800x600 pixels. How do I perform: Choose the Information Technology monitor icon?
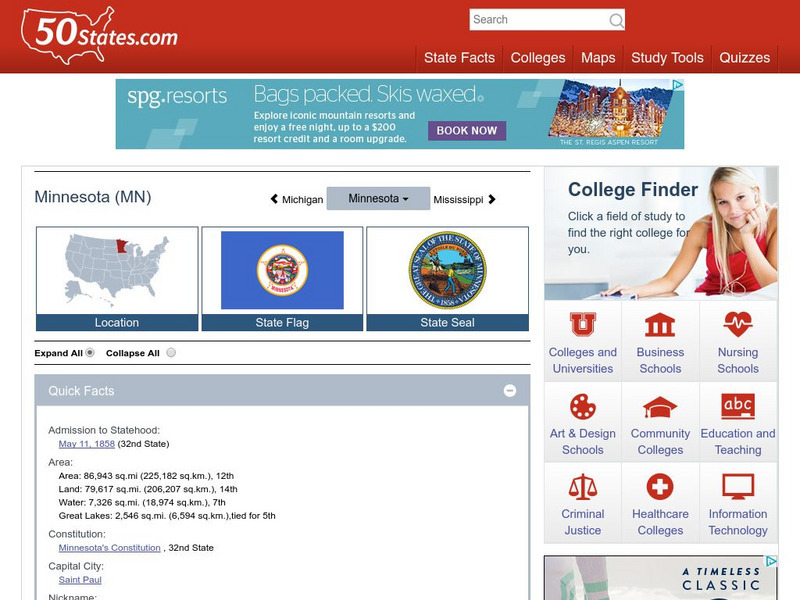coord(738,486)
